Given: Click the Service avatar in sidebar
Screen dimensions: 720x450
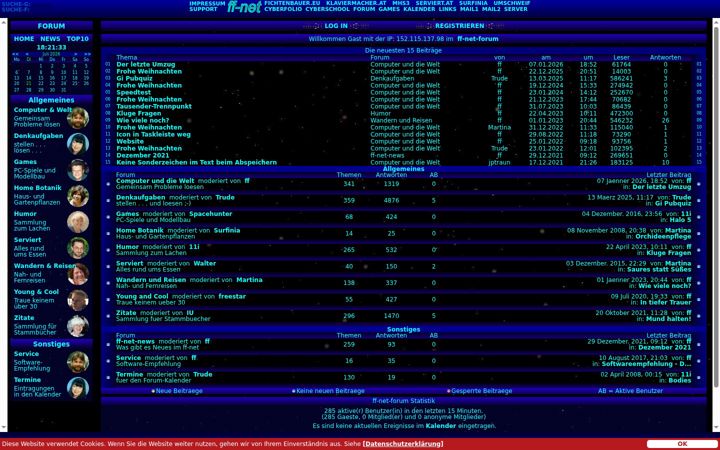Looking at the screenshot, I should coord(78,362).
